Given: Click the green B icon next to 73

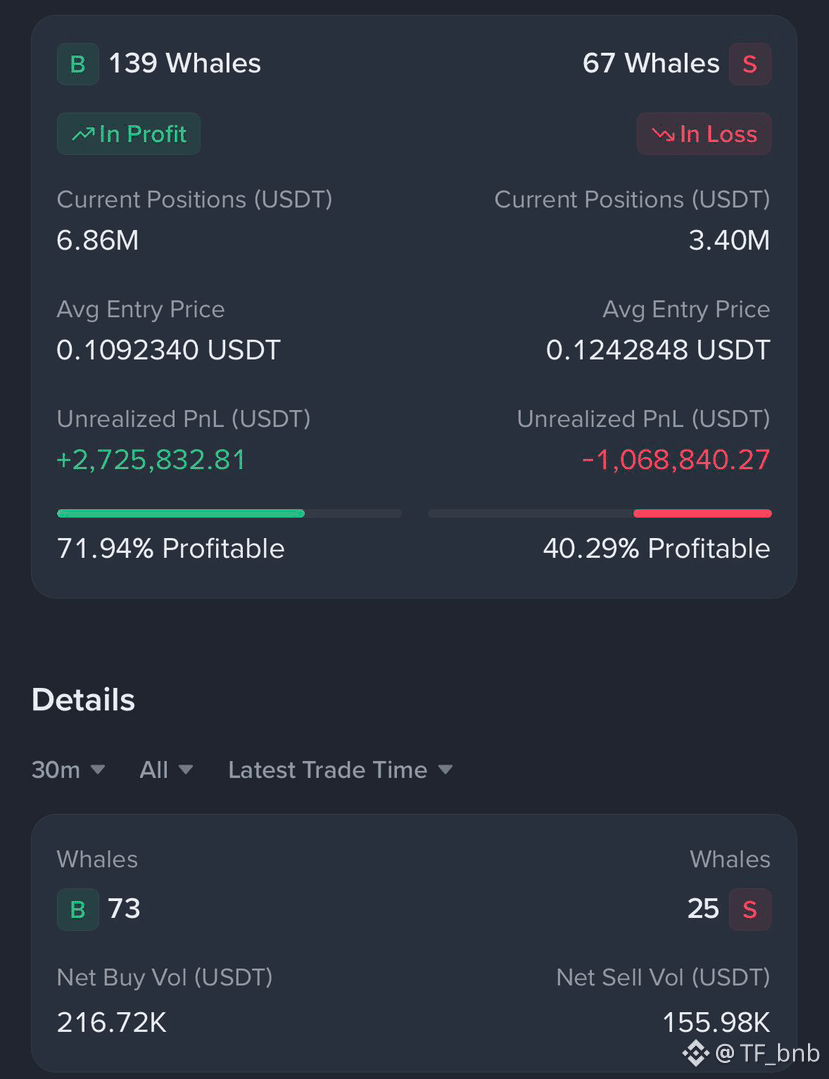Looking at the screenshot, I should tap(78, 909).
